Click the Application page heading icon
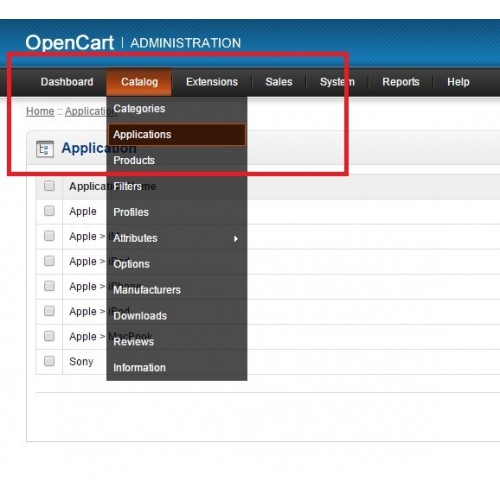 [45, 149]
